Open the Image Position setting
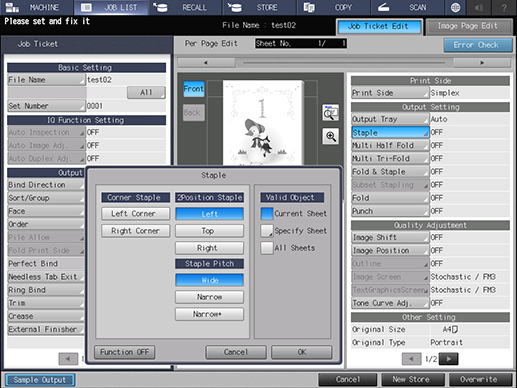 pos(390,251)
